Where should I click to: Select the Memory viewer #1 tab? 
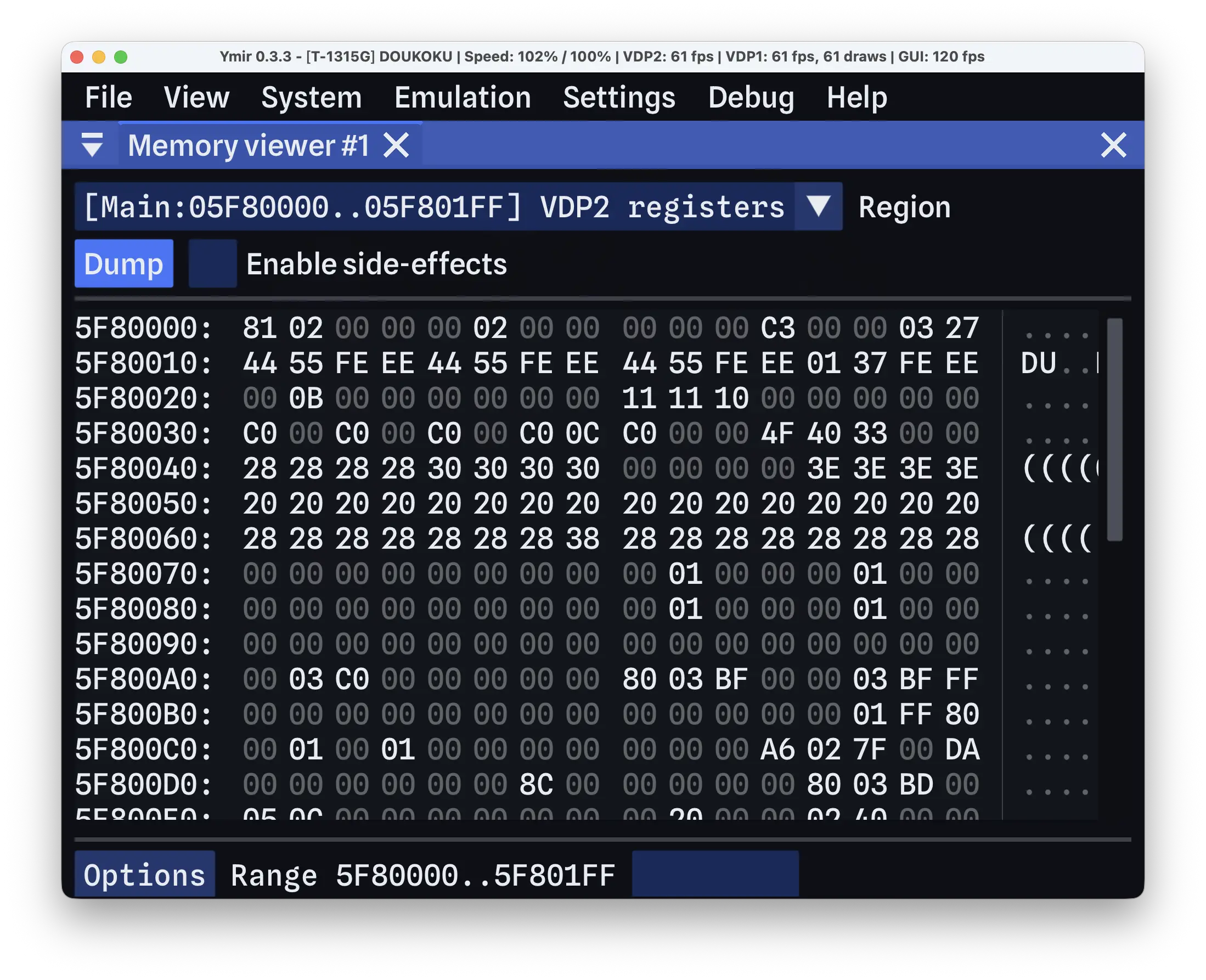click(249, 145)
